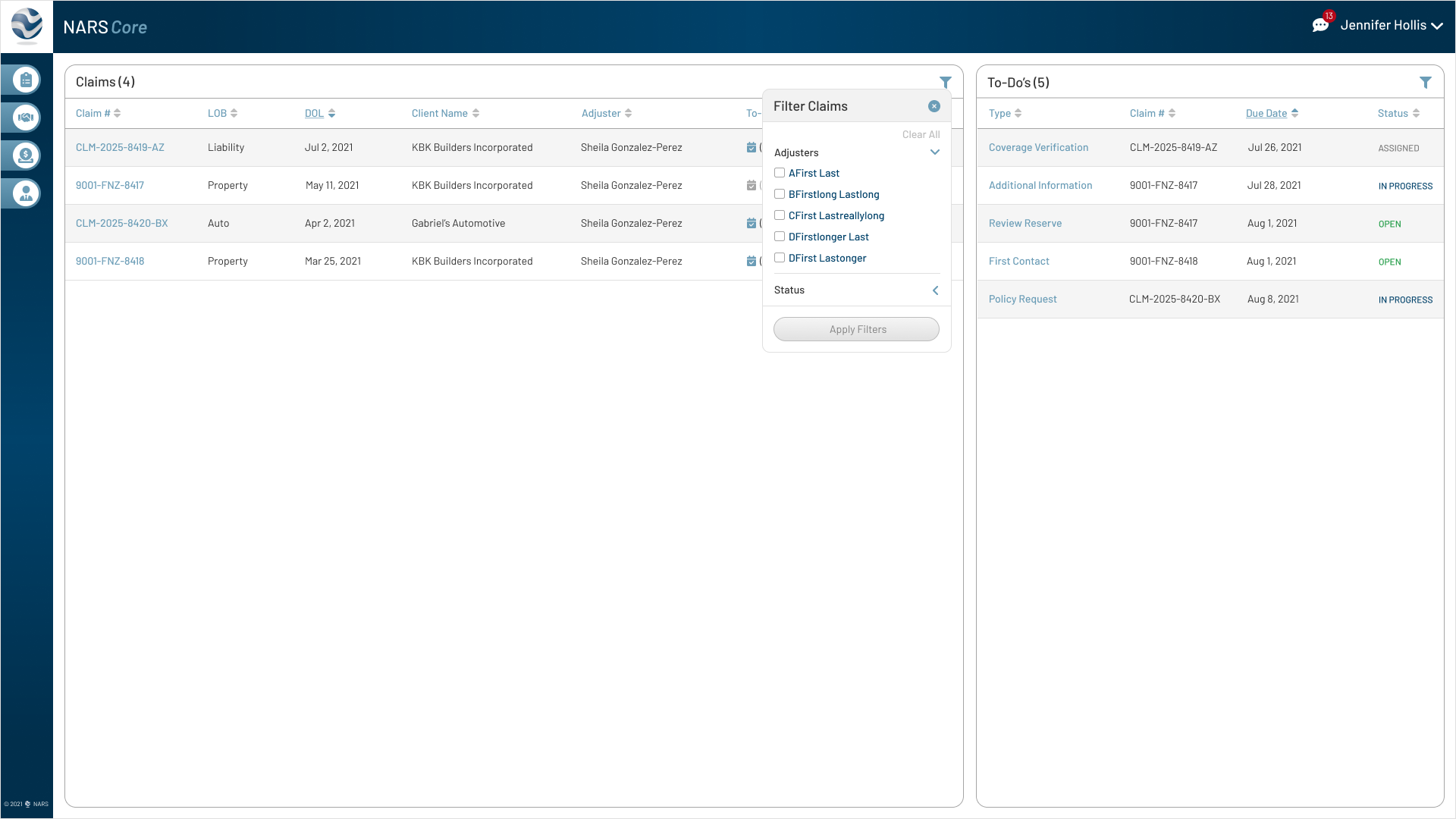This screenshot has height=819, width=1456.
Task: Open the messages chat icon showing 13 notifications
Action: [1321, 24]
